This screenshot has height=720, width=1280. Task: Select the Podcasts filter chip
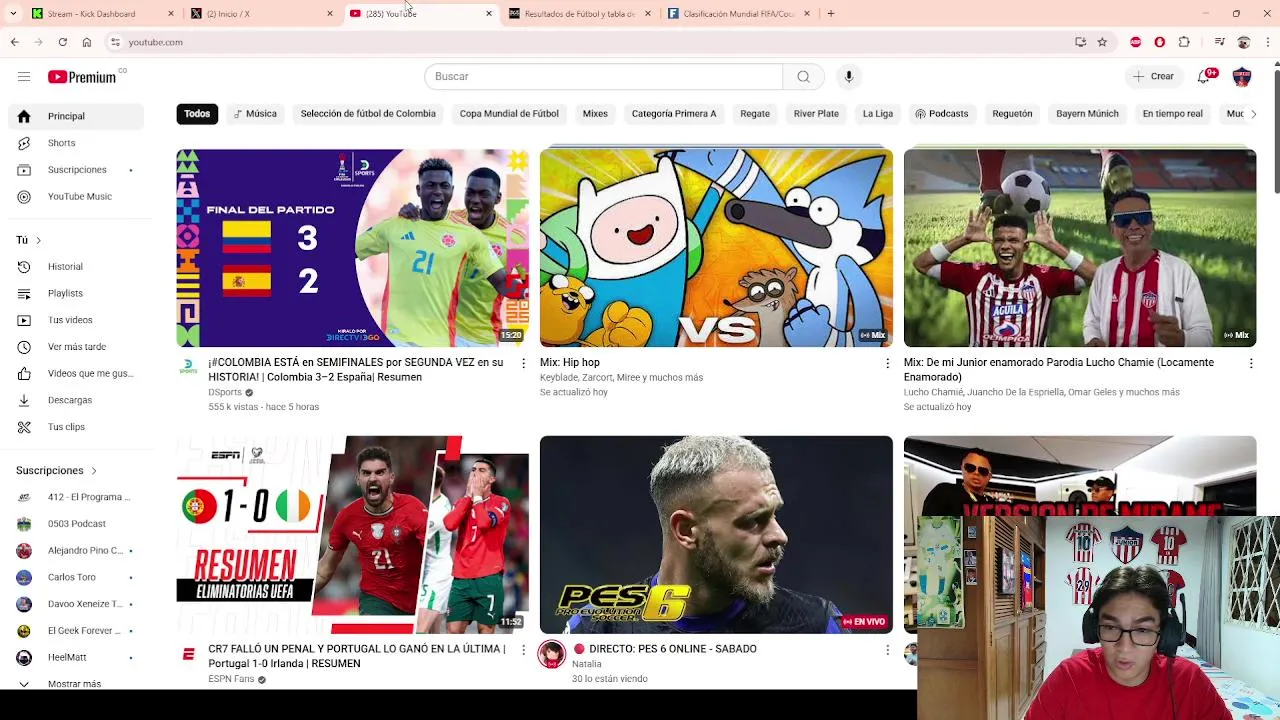941,114
